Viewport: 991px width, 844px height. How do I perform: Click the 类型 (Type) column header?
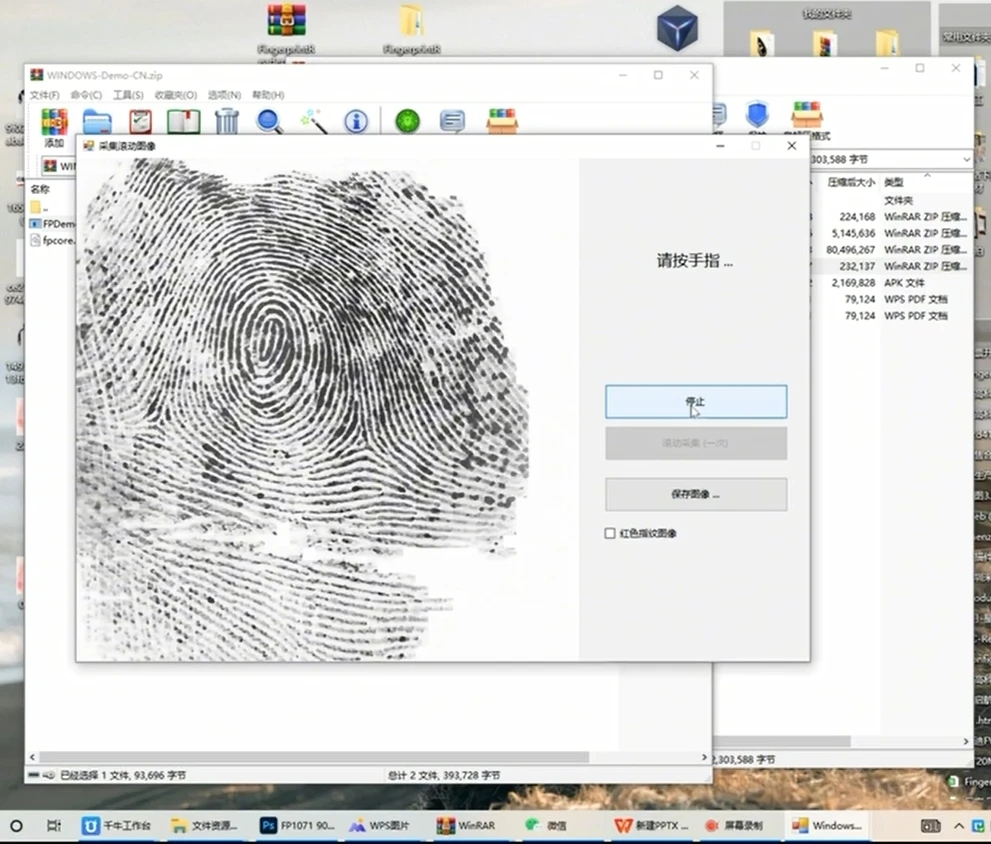[894, 183]
